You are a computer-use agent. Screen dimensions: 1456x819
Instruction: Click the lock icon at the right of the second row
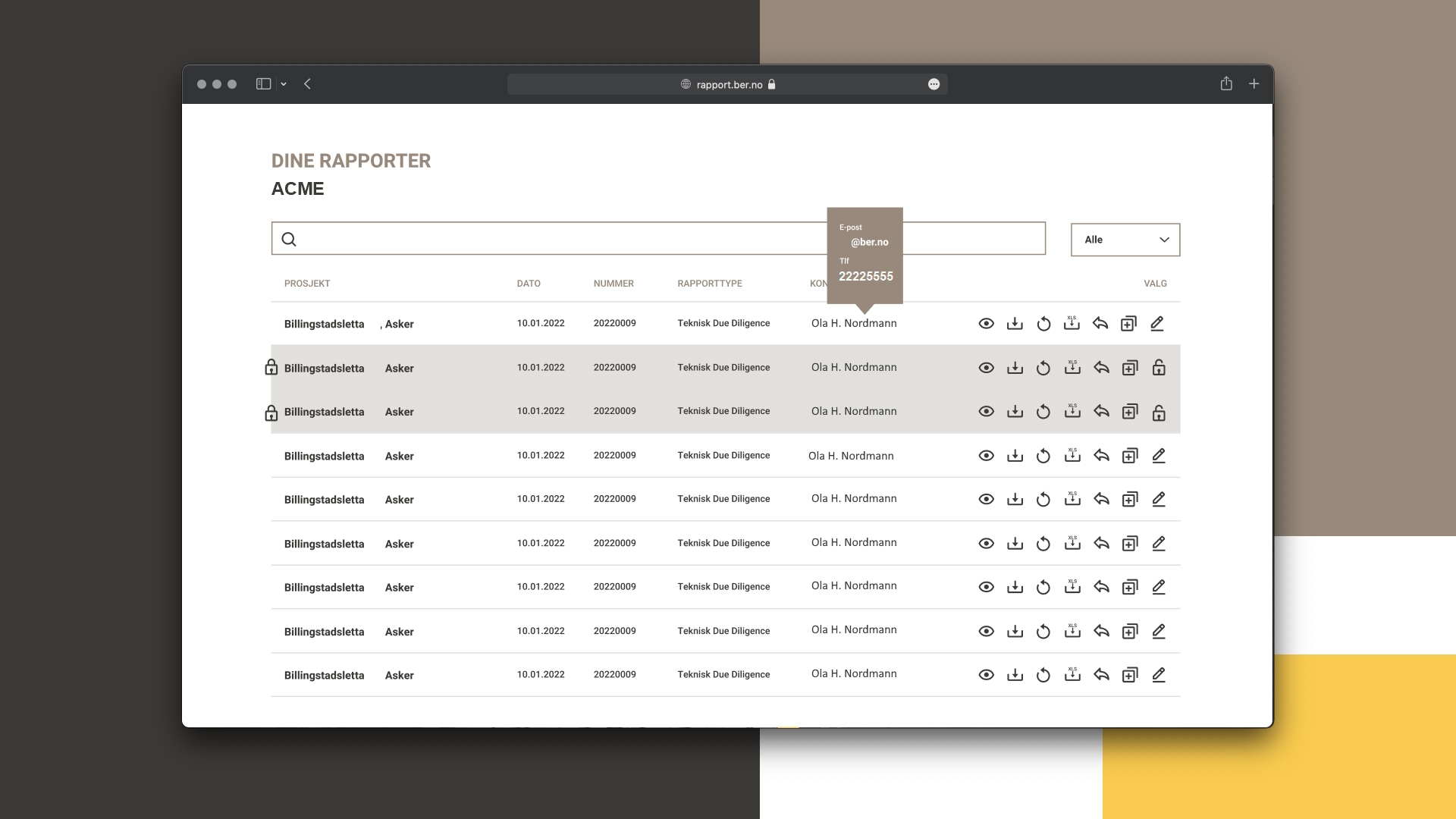(1159, 368)
